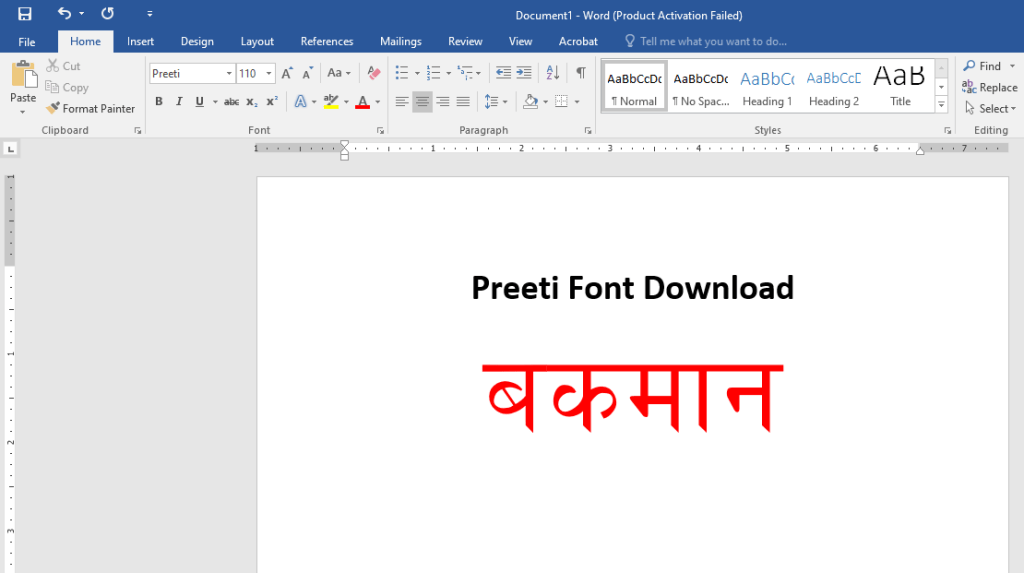Click the Multilevel List icon
The height and width of the screenshot is (573, 1024).
pyautogui.click(x=465, y=73)
